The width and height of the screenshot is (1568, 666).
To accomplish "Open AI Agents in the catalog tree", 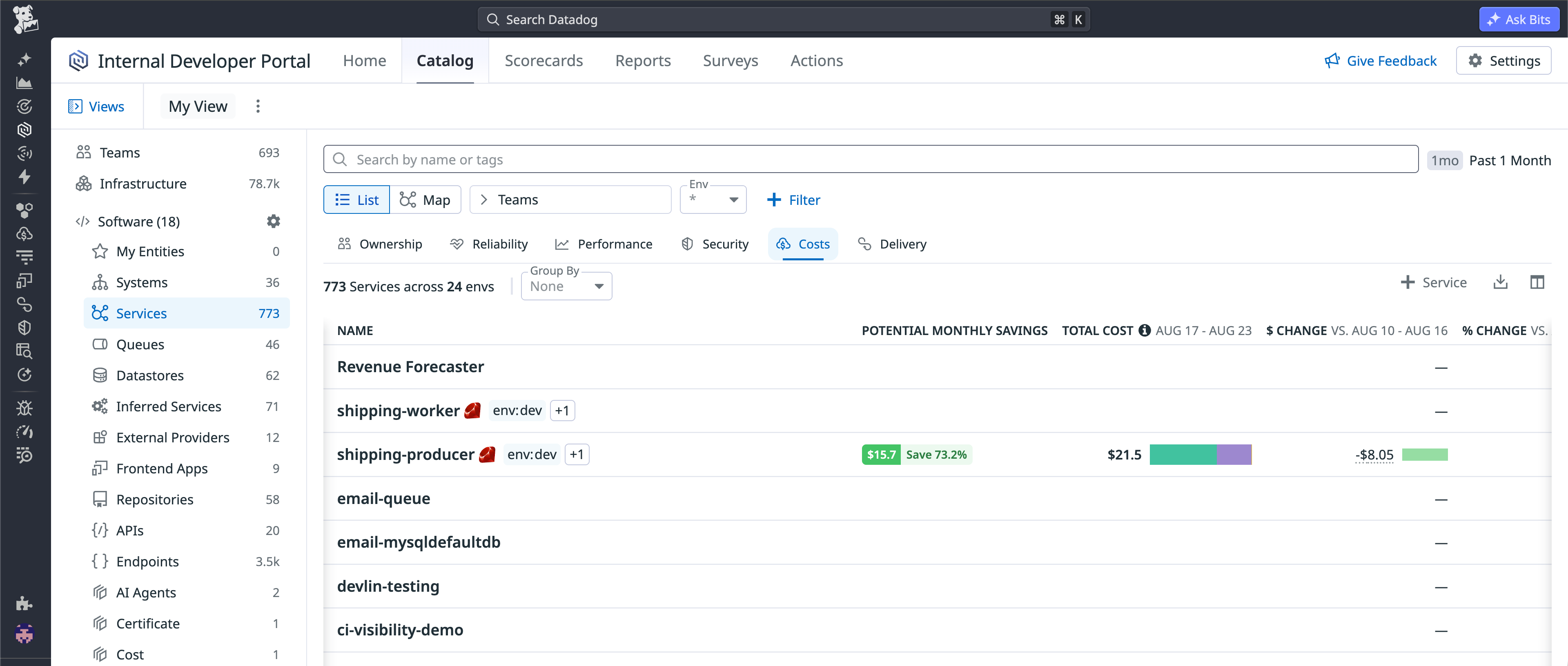I will 186,593.
